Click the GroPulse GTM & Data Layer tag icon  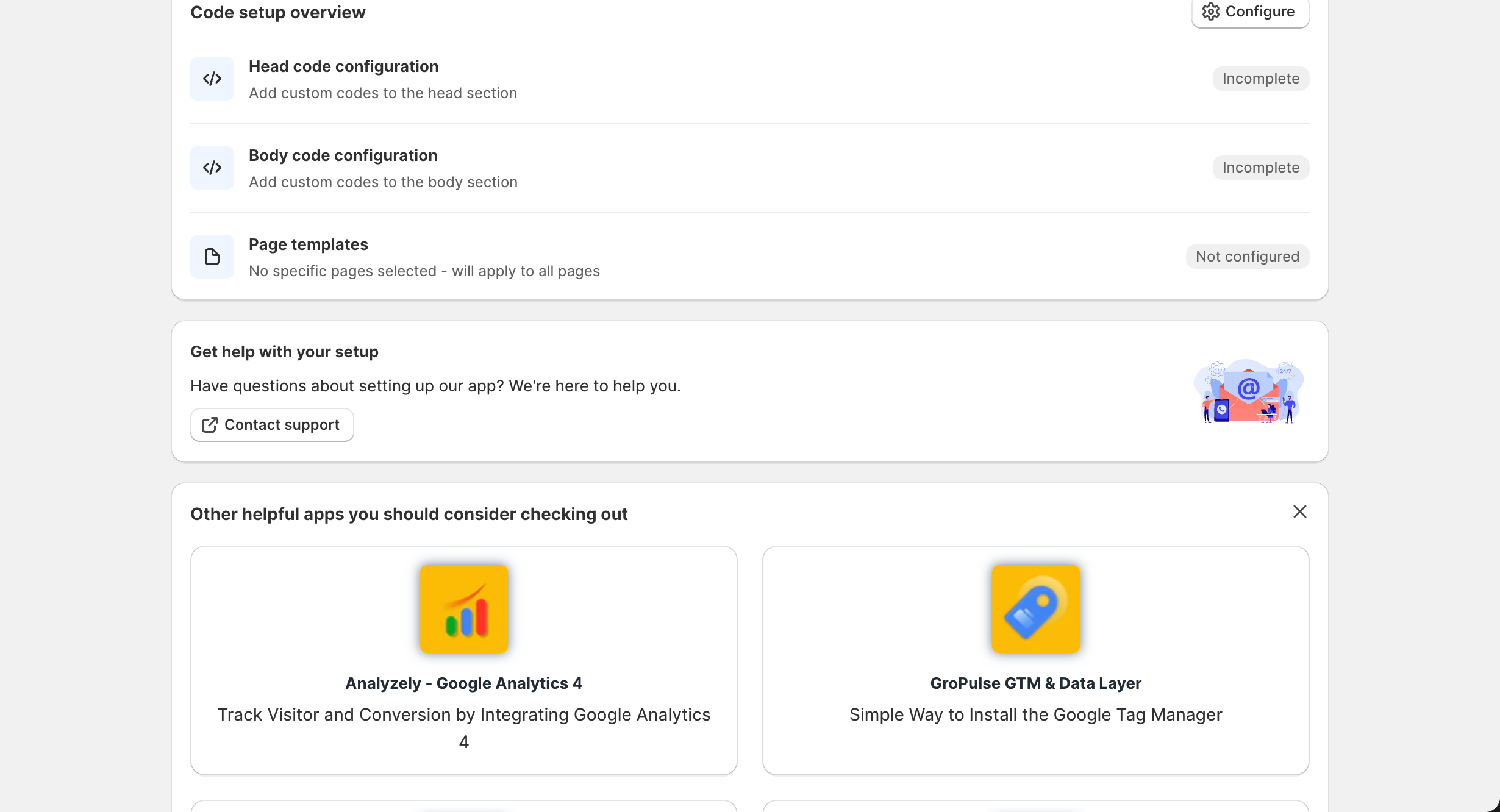tap(1036, 609)
